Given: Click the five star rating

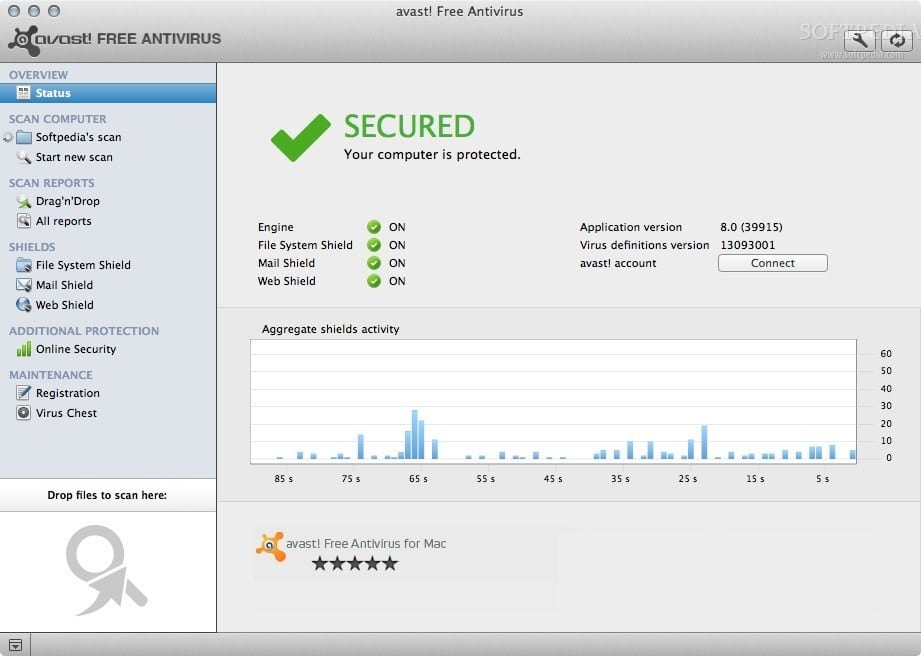Looking at the screenshot, I should (355, 564).
